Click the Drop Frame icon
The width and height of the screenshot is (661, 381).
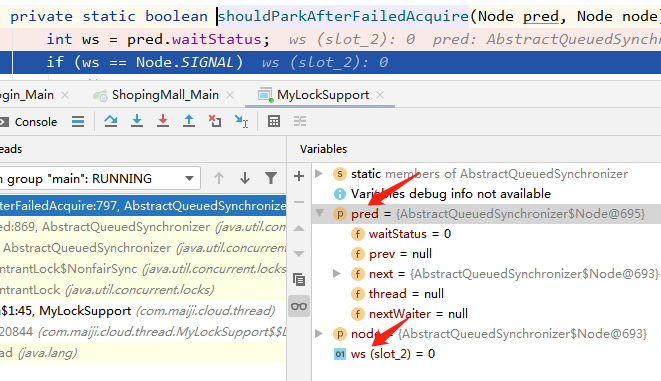(x=215, y=121)
